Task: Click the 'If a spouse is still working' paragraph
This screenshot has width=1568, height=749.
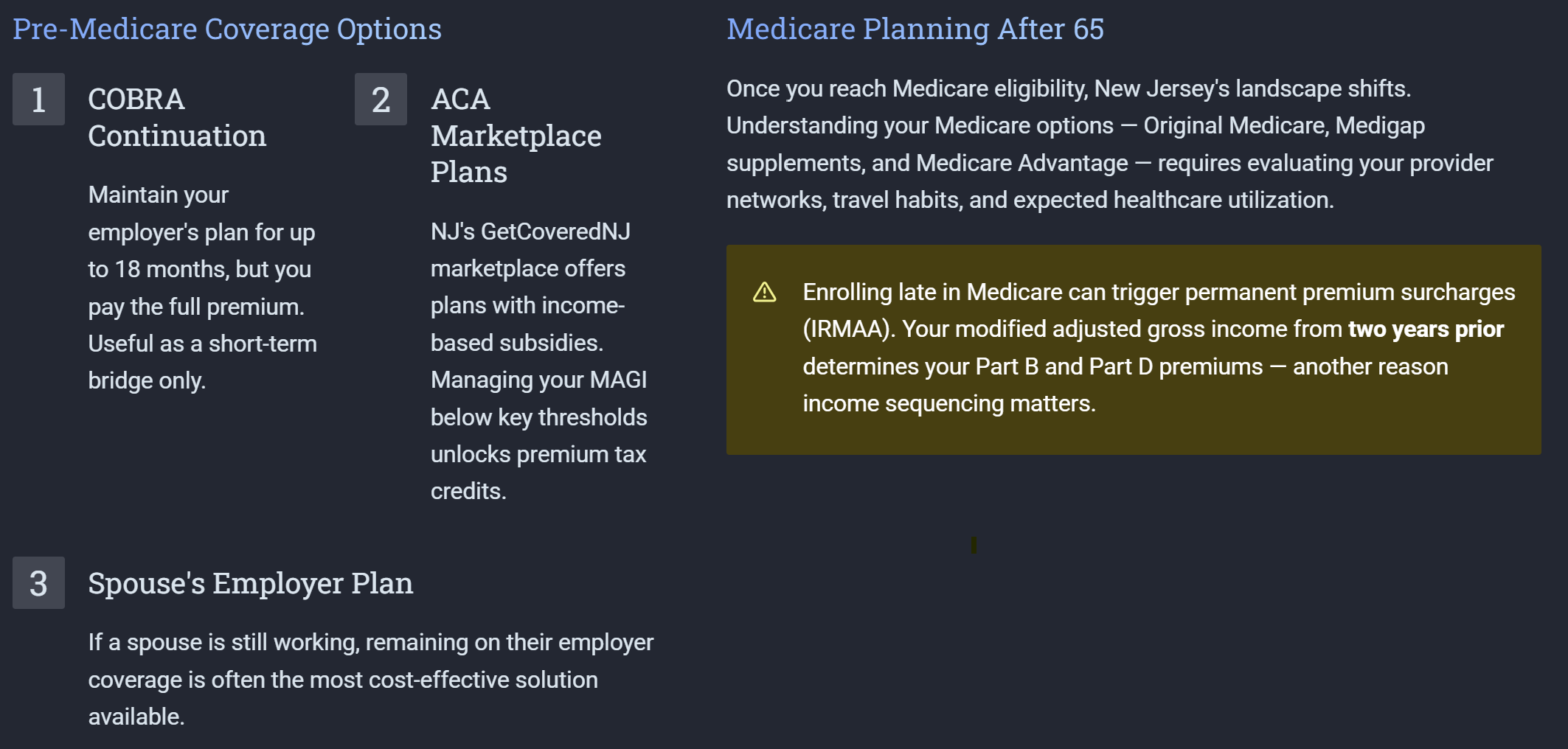Action: coord(370,679)
